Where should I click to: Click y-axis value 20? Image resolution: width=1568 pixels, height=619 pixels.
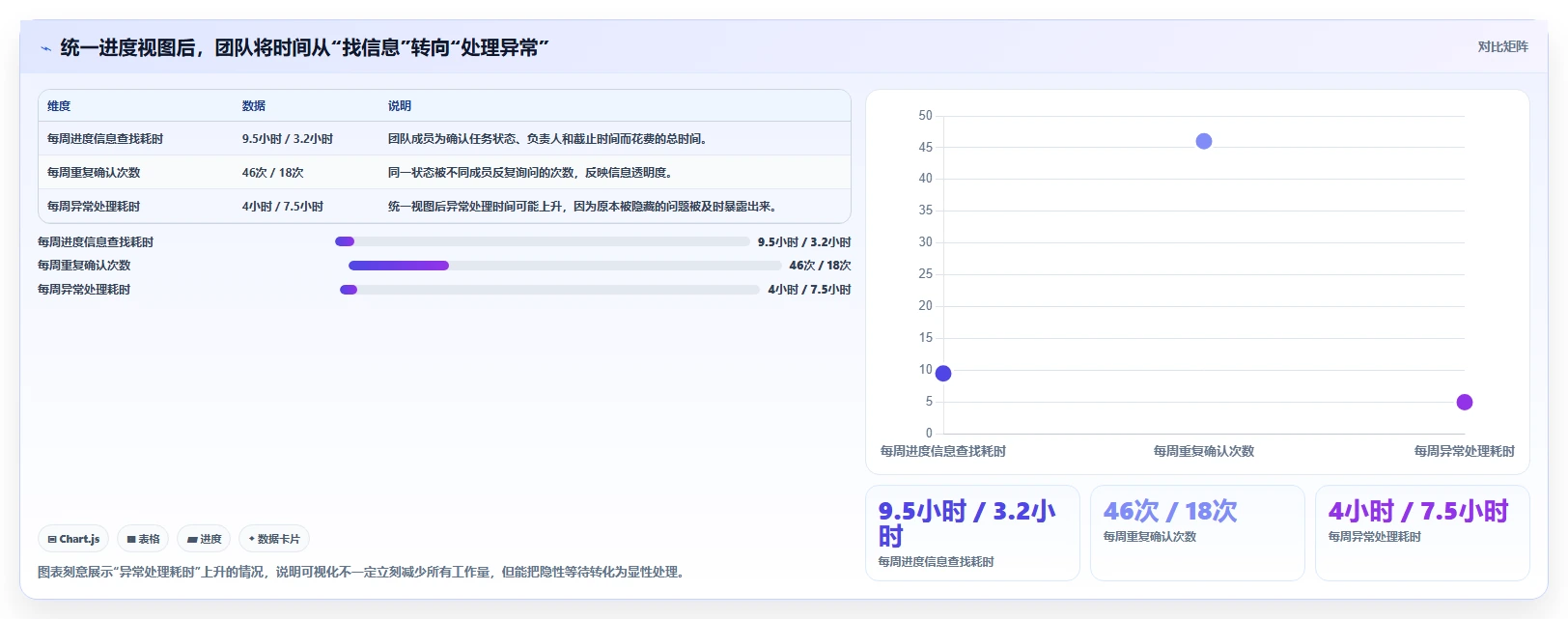(926, 306)
